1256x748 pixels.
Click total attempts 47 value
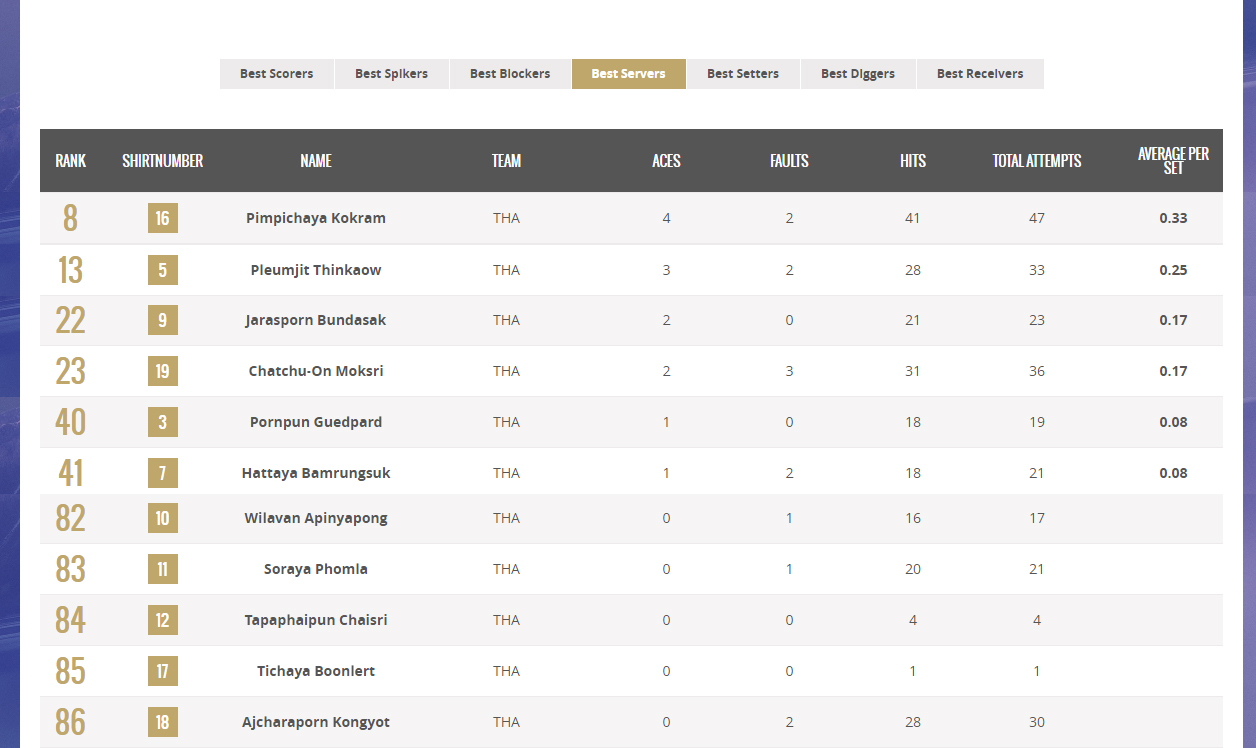click(1037, 218)
